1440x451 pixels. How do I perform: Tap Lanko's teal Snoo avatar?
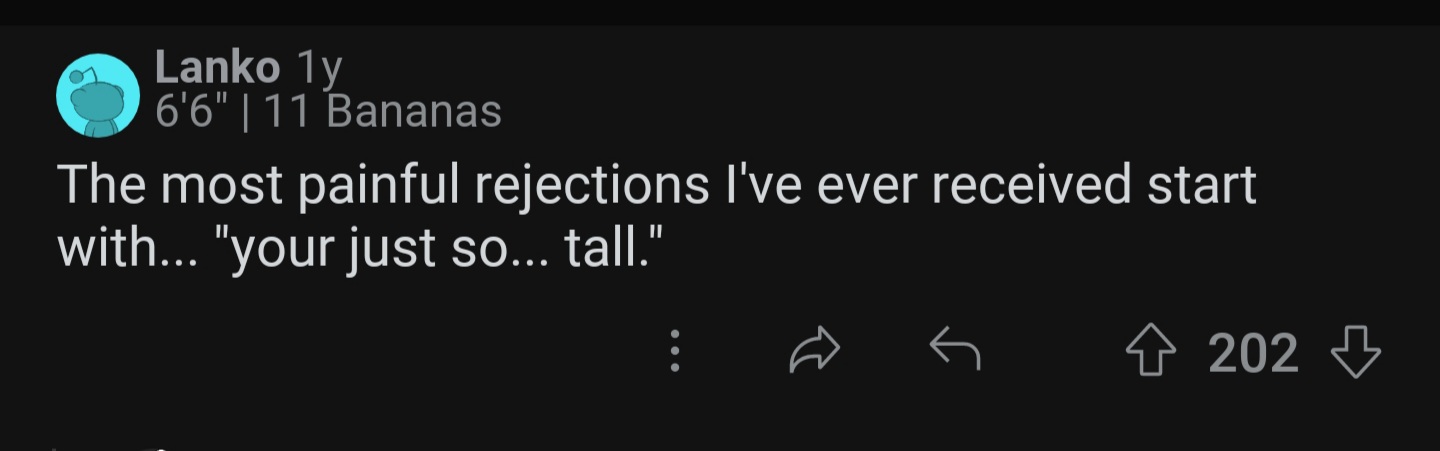pos(97,95)
